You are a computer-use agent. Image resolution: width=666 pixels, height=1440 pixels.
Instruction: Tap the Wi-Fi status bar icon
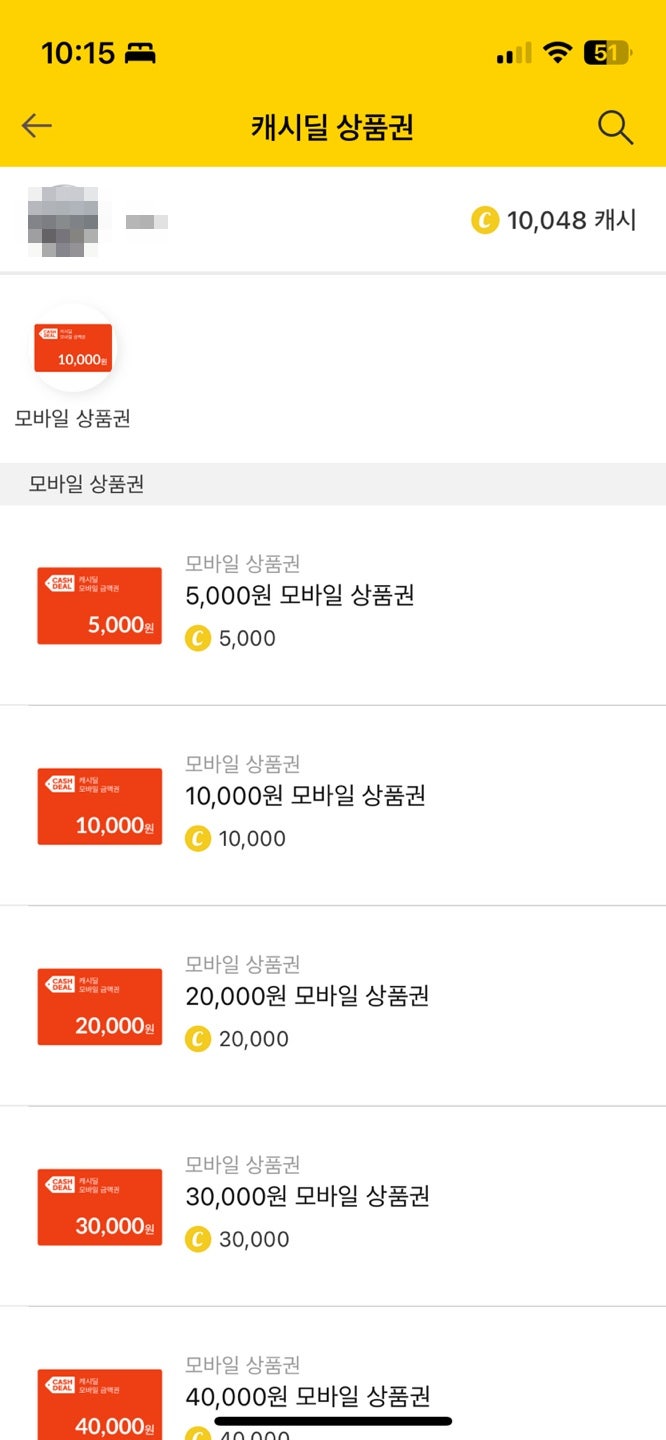pos(558,53)
